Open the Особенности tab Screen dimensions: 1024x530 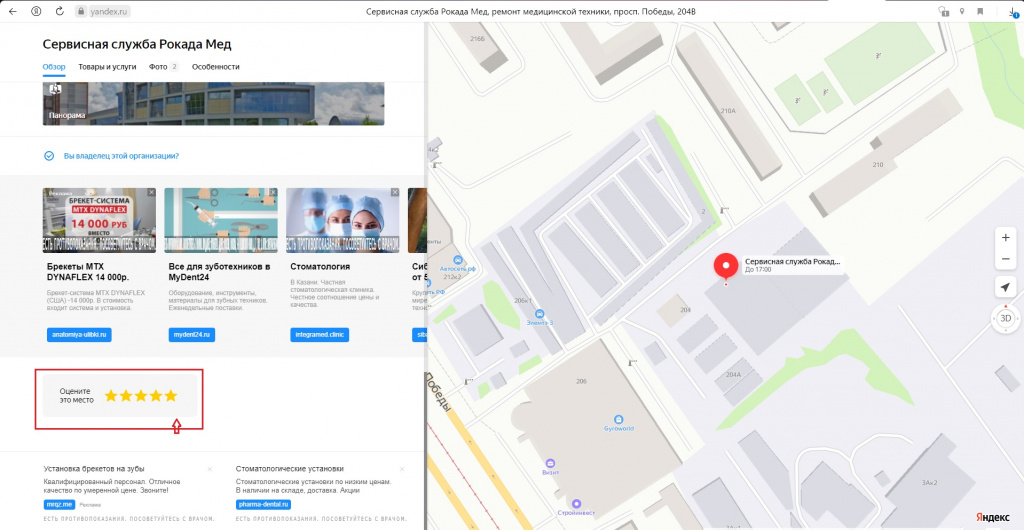tap(216, 67)
